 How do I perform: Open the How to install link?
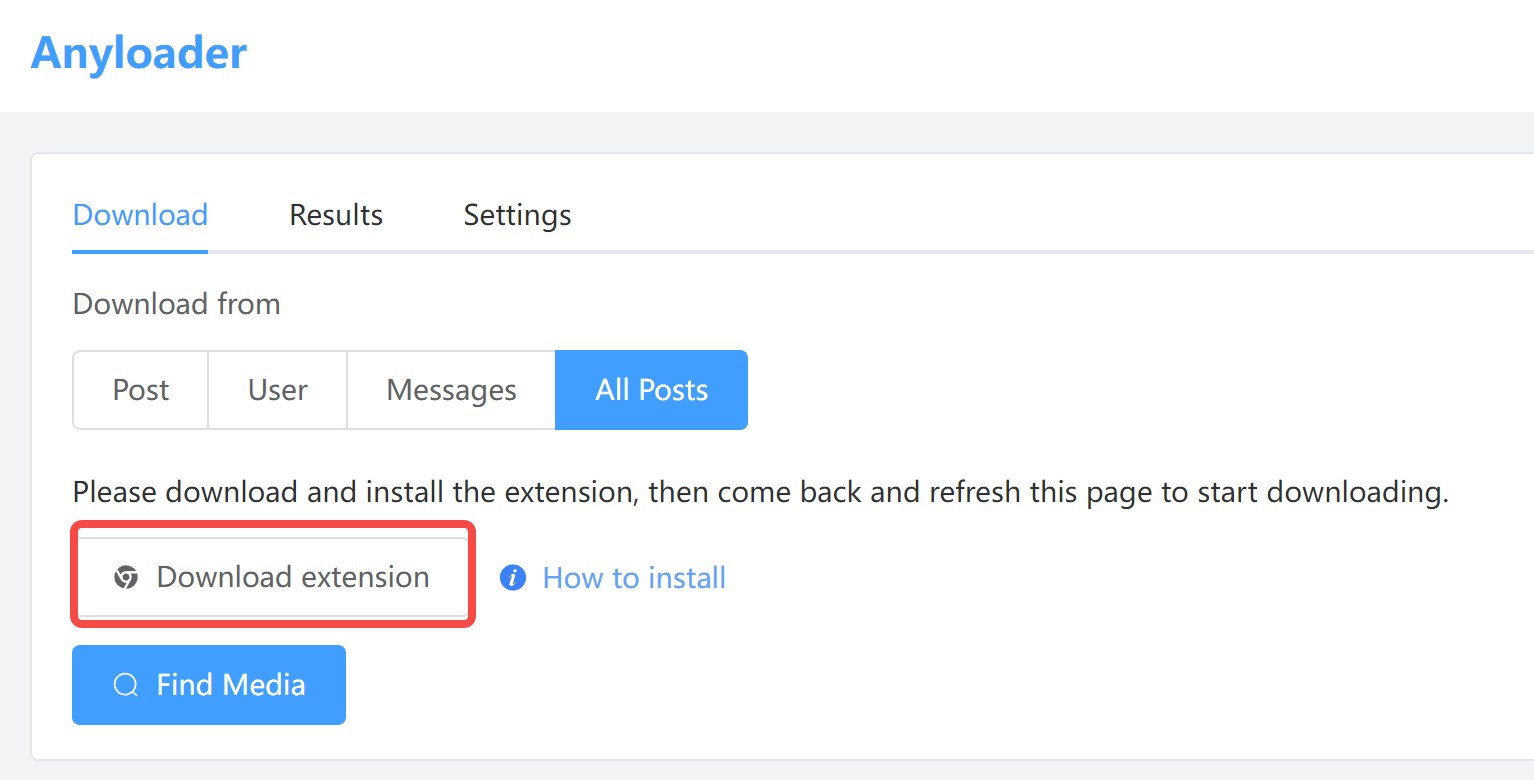(634, 578)
